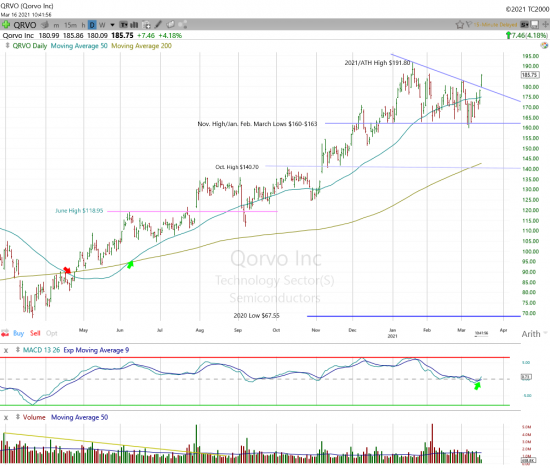550x468 pixels.
Task: Switch to the 15m timeframe
Action: tap(70, 25)
